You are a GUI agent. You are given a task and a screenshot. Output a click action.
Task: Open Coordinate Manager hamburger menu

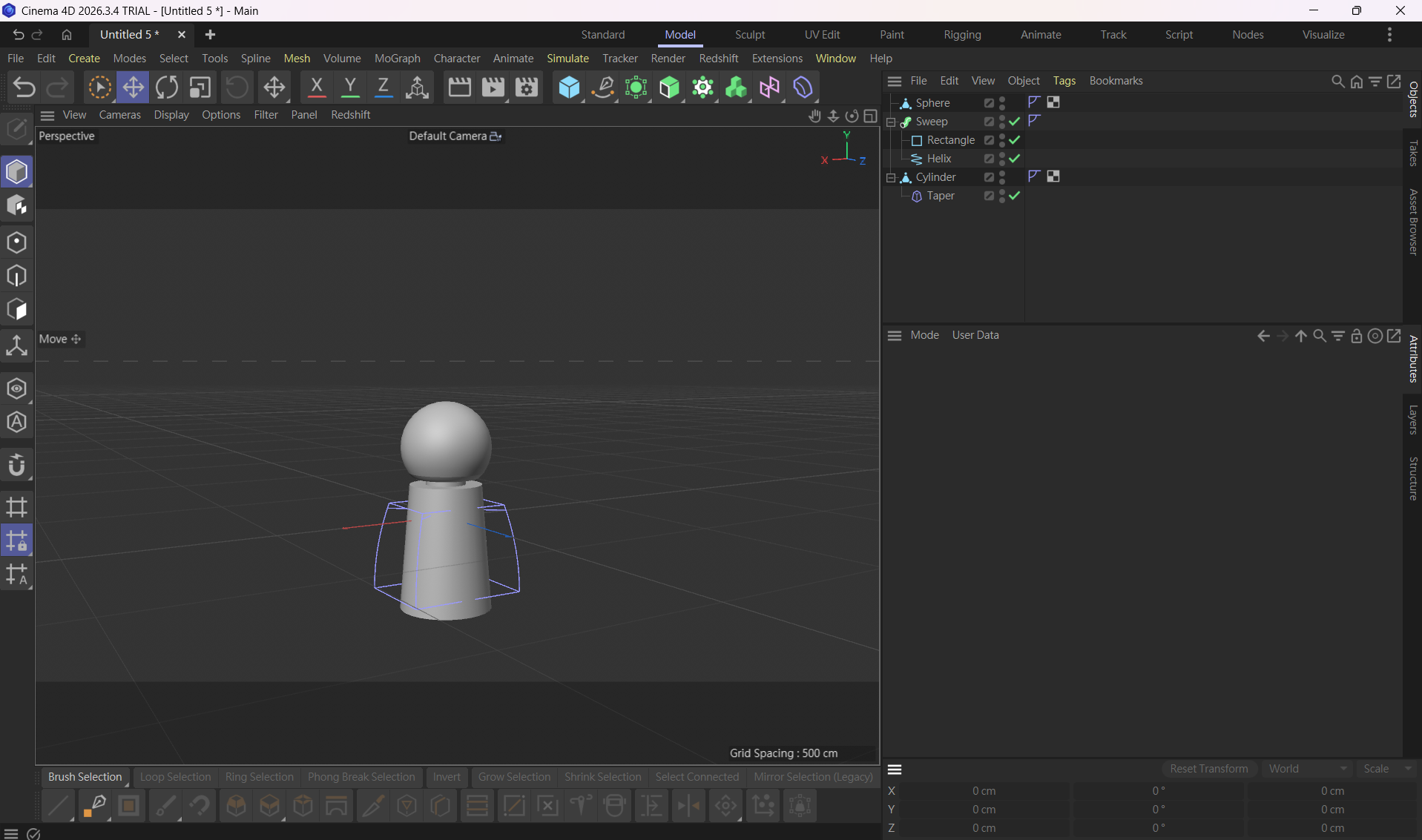click(895, 770)
